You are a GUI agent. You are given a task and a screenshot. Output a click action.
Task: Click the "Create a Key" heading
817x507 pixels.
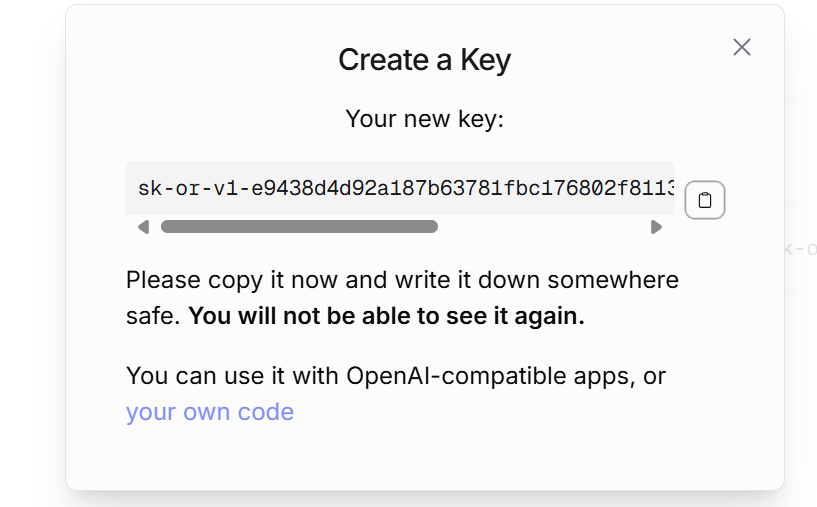425,59
